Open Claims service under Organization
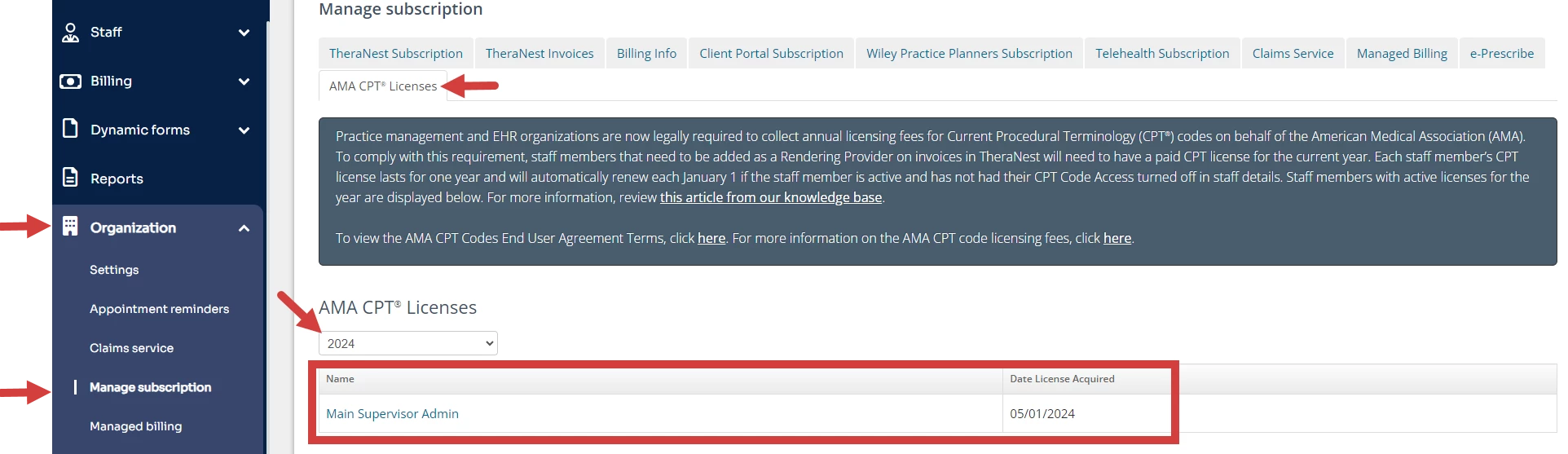This screenshot has width=1568, height=454. point(131,348)
